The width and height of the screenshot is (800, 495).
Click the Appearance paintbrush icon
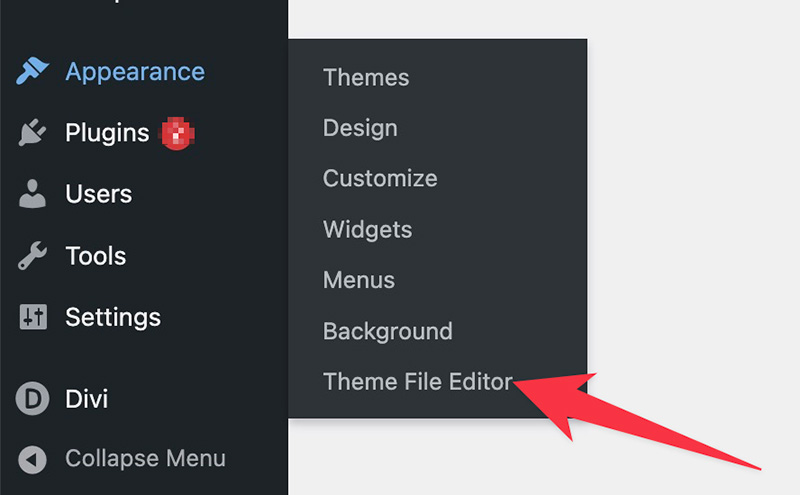32,71
